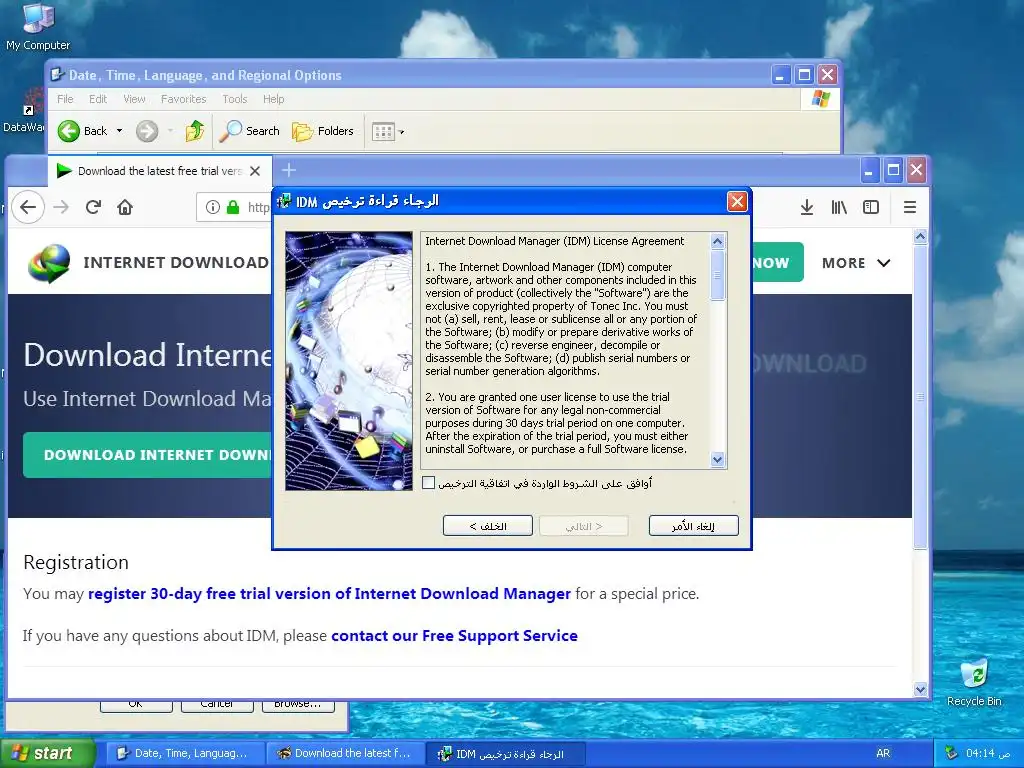The width and height of the screenshot is (1024, 768).
Task: Click the Explorer window Windows flag logo
Action: tap(820, 99)
